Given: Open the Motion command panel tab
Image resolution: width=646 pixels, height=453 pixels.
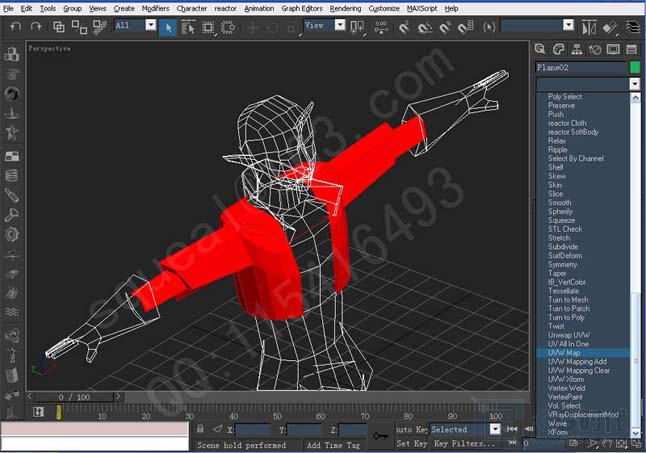Looking at the screenshot, I should (x=595, y=49).
